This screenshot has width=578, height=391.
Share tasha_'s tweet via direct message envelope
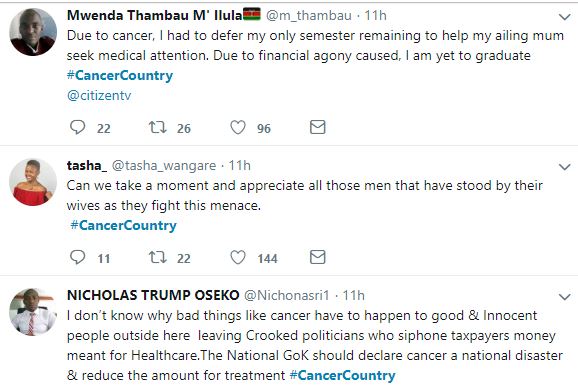tap(317, 257)
